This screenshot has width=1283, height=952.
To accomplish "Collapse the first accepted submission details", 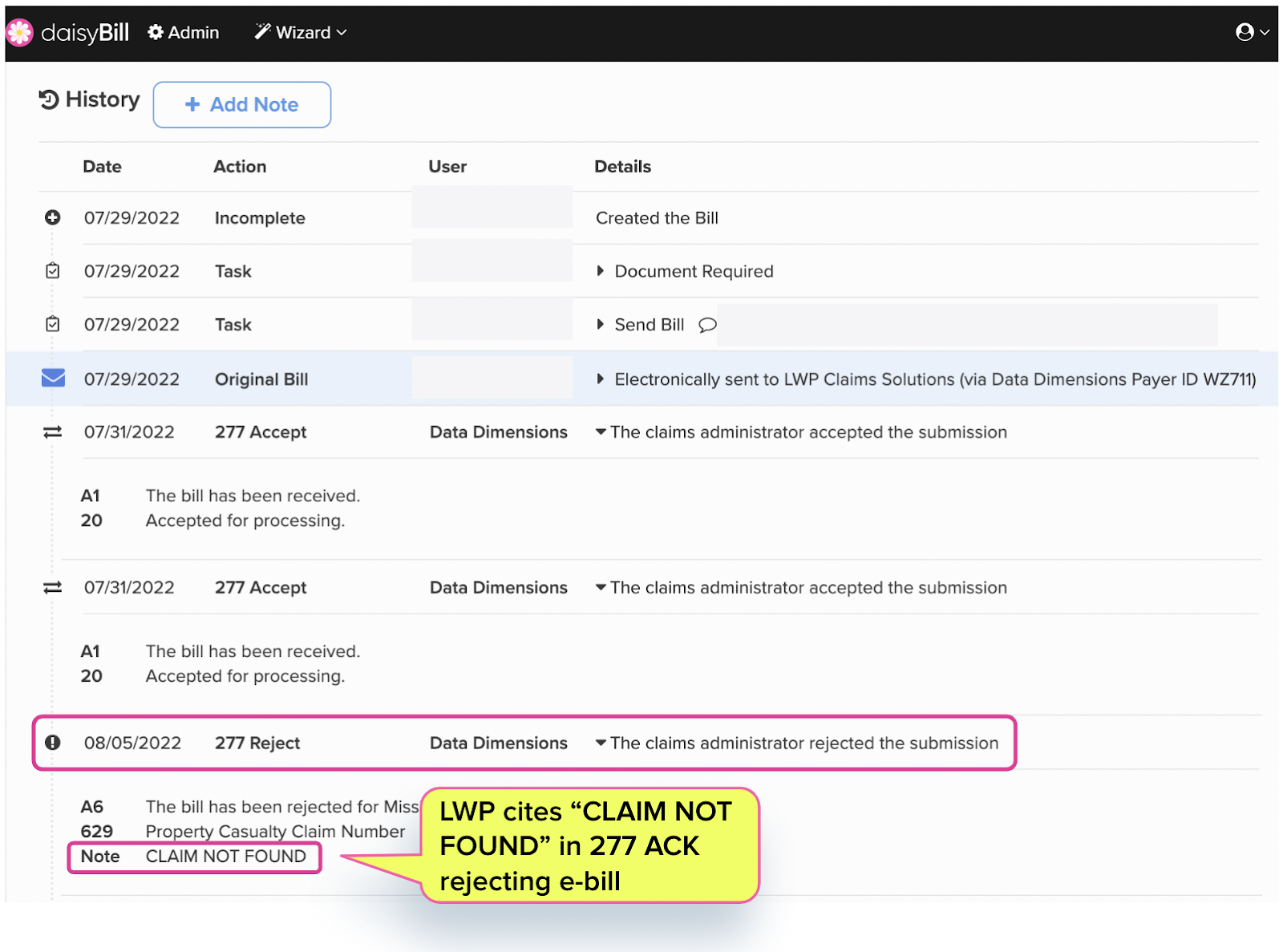I will [601, 432].
